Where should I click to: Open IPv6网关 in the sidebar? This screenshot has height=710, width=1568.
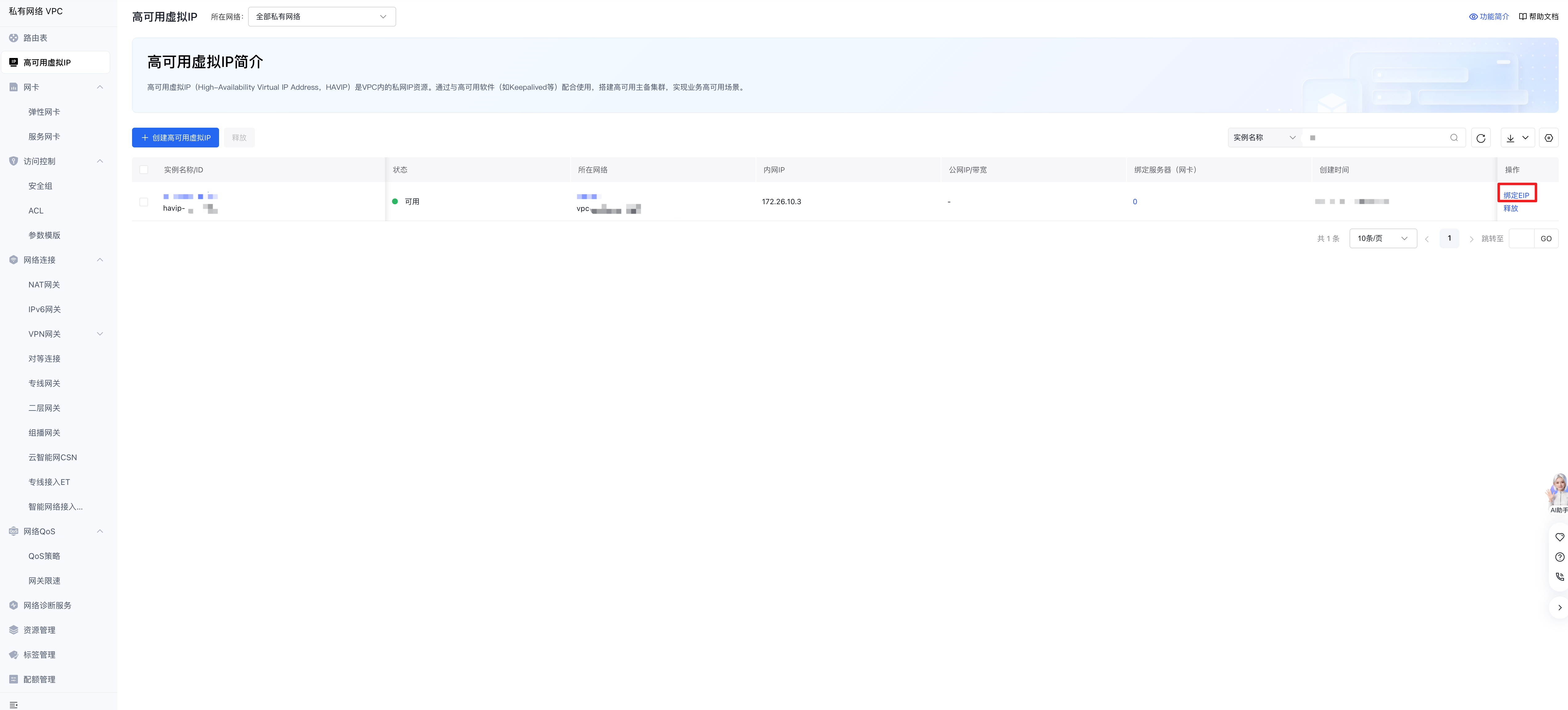44,310
